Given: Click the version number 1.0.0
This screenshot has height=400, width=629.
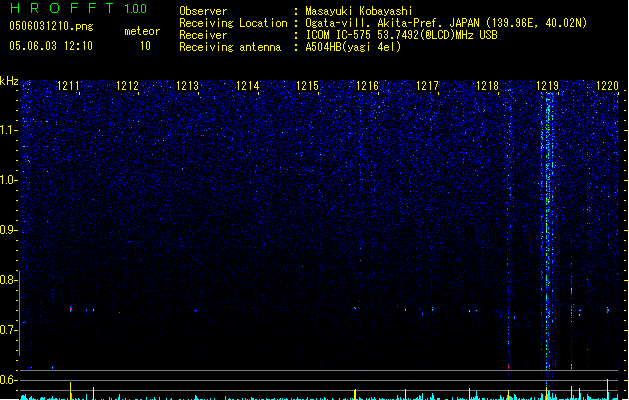Looking at the screenshot, I should pos(135,9).
